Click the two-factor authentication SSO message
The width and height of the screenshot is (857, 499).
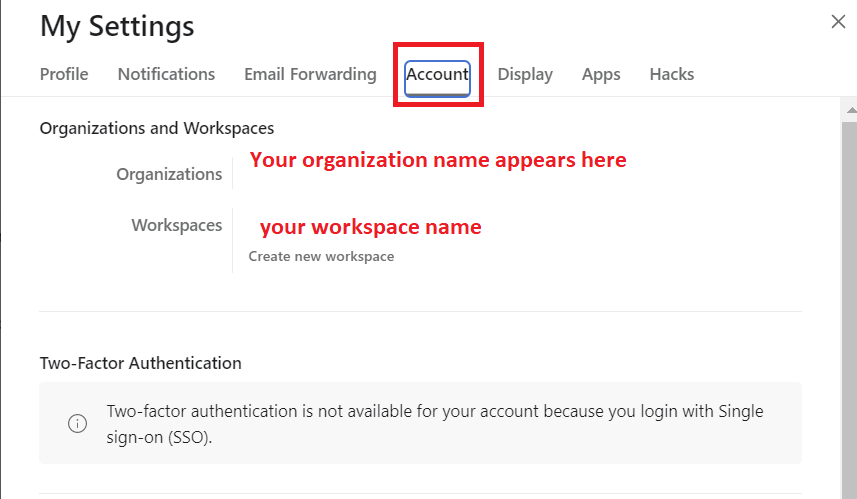point(440,424)
